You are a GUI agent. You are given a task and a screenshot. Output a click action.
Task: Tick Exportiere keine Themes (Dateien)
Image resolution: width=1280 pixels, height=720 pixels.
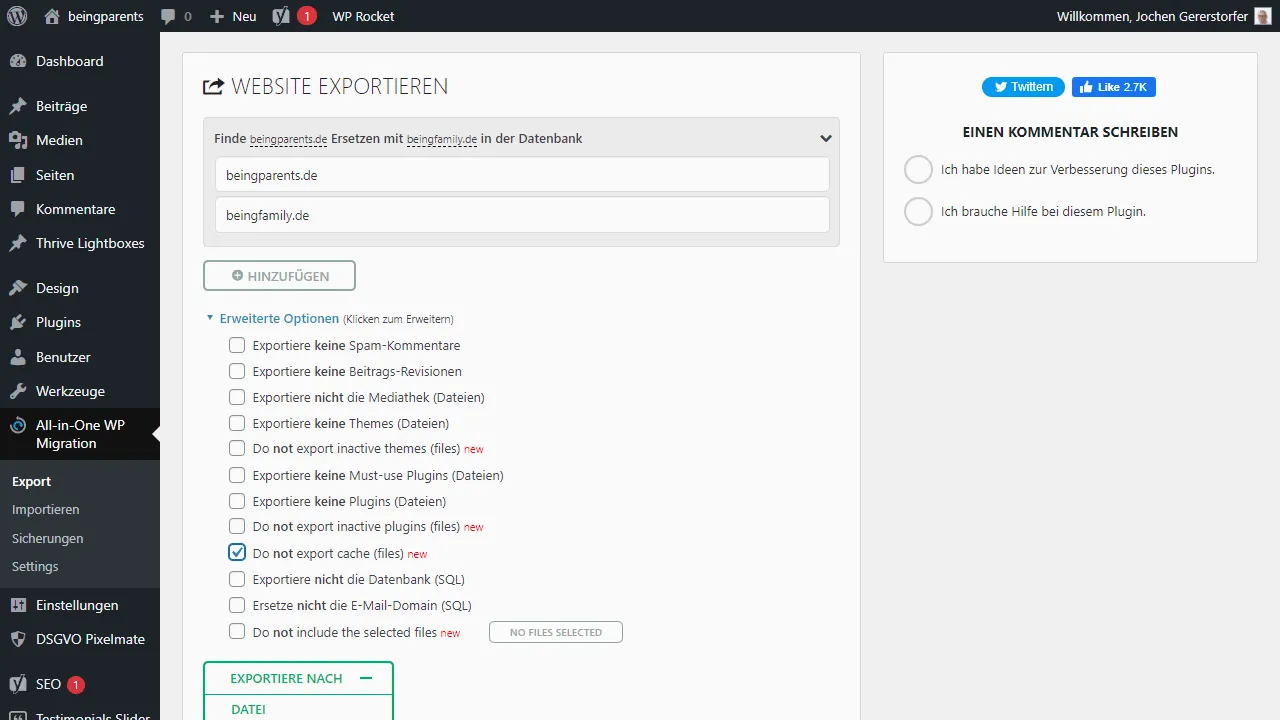click(237, 423)
